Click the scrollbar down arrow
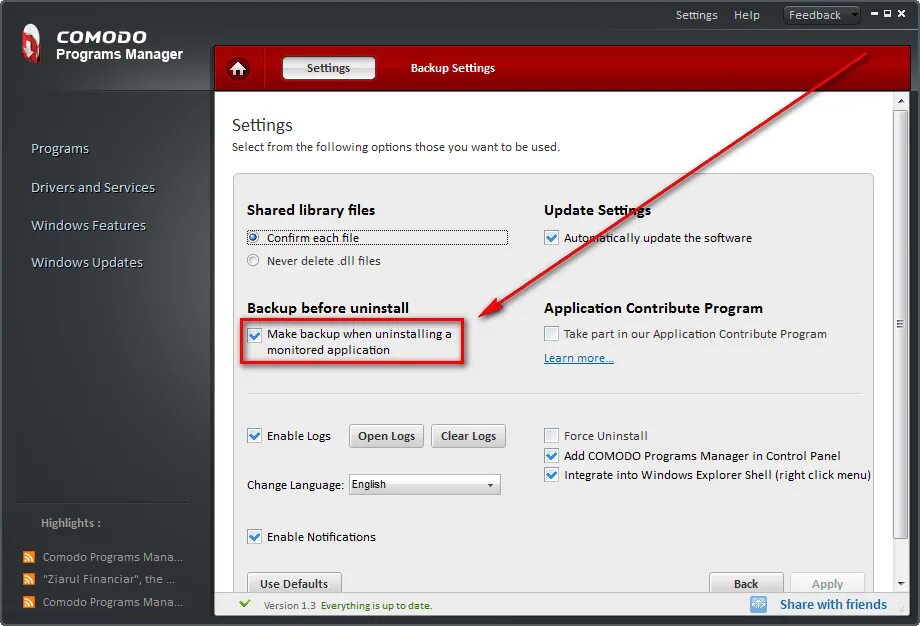 pyautogui.click(x=901, y=584)
